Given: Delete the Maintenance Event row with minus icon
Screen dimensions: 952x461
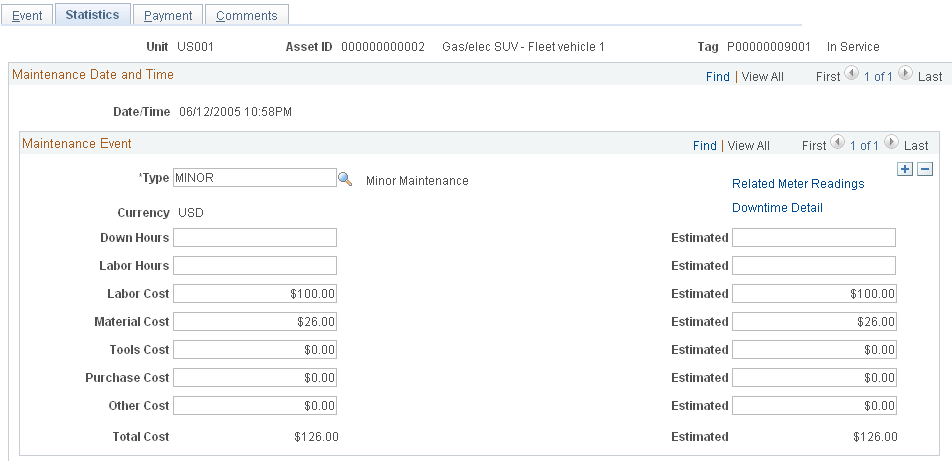Looking at the screenshot, I should click(925, 169).
